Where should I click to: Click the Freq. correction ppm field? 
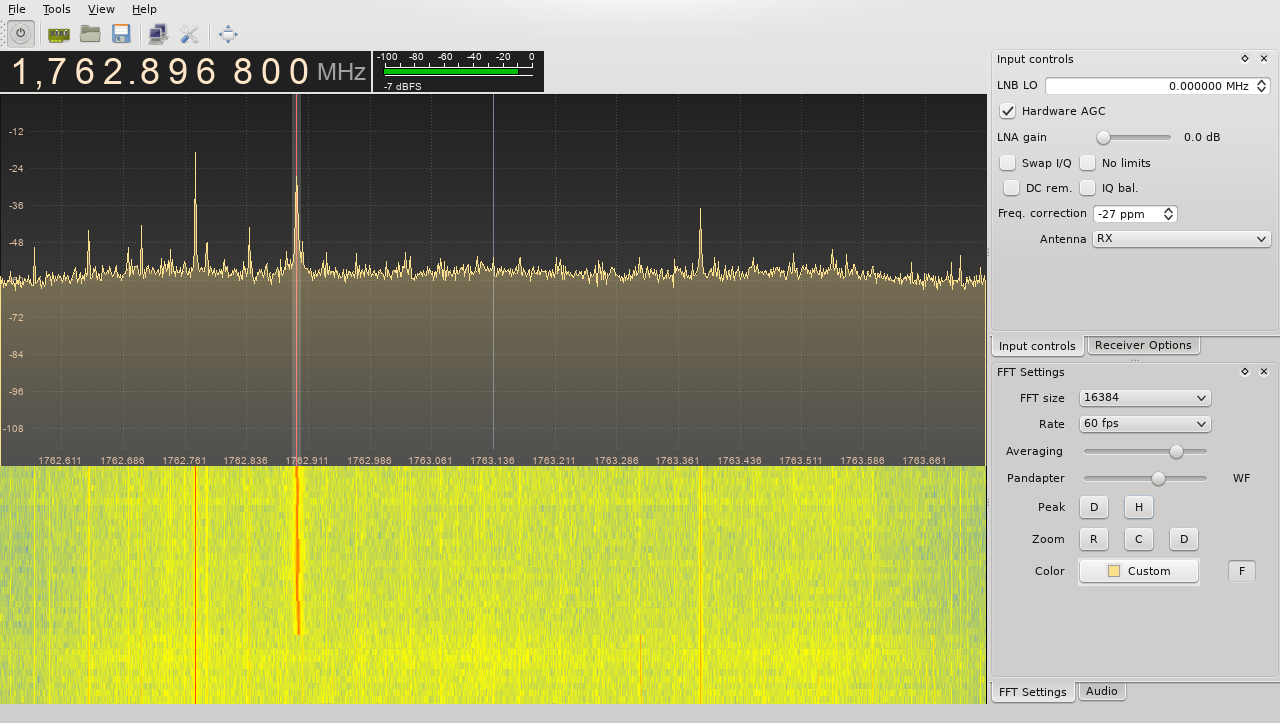(1128, 213)
